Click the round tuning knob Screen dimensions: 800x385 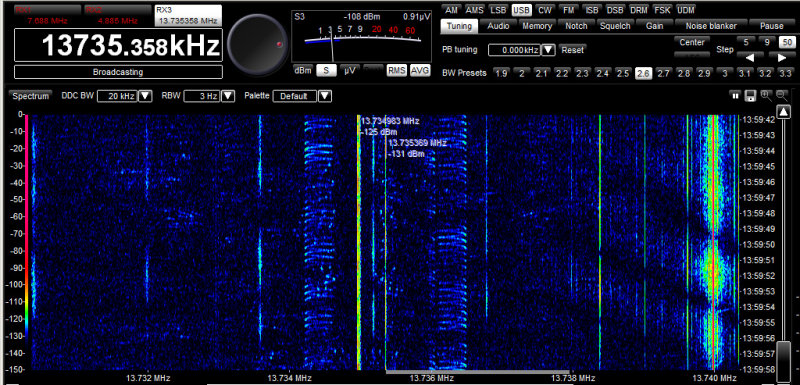point(257,44)
